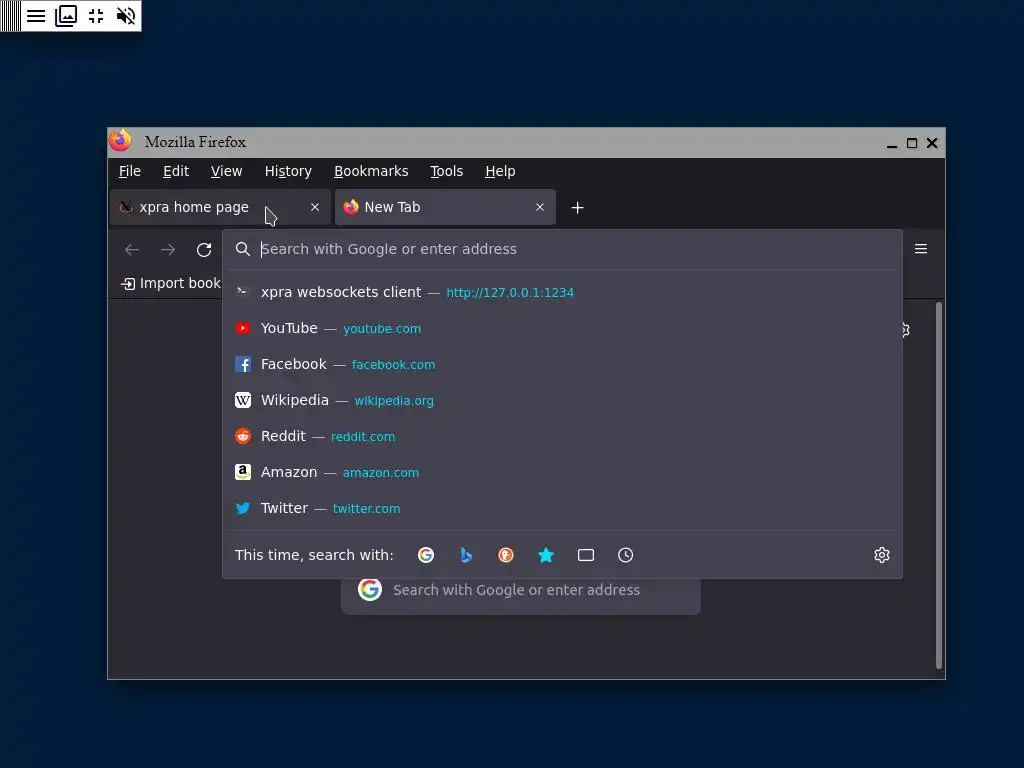Open Firefox application menu hamburger
Image resolution: width=1024 pixels, height=768 pixels.
(x=921, y=249)
